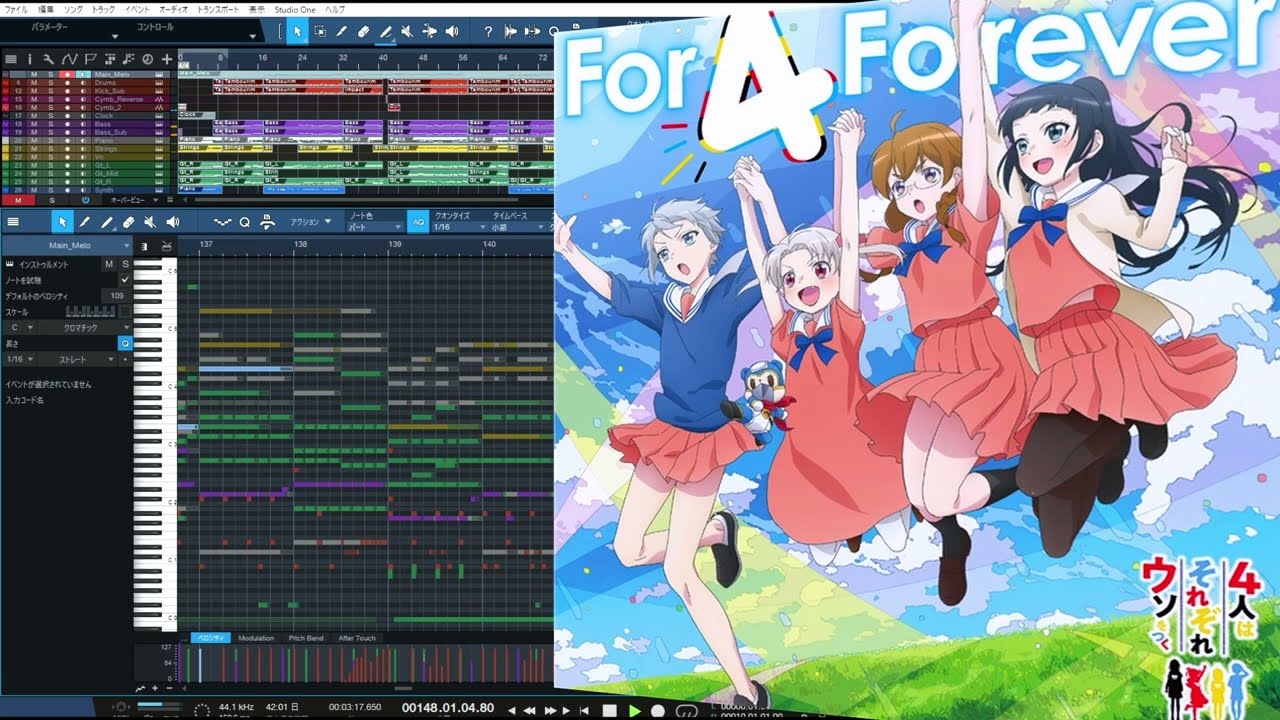Click the default velocity value field
This screenshot has width=1280, height=720.
[117, 296]
